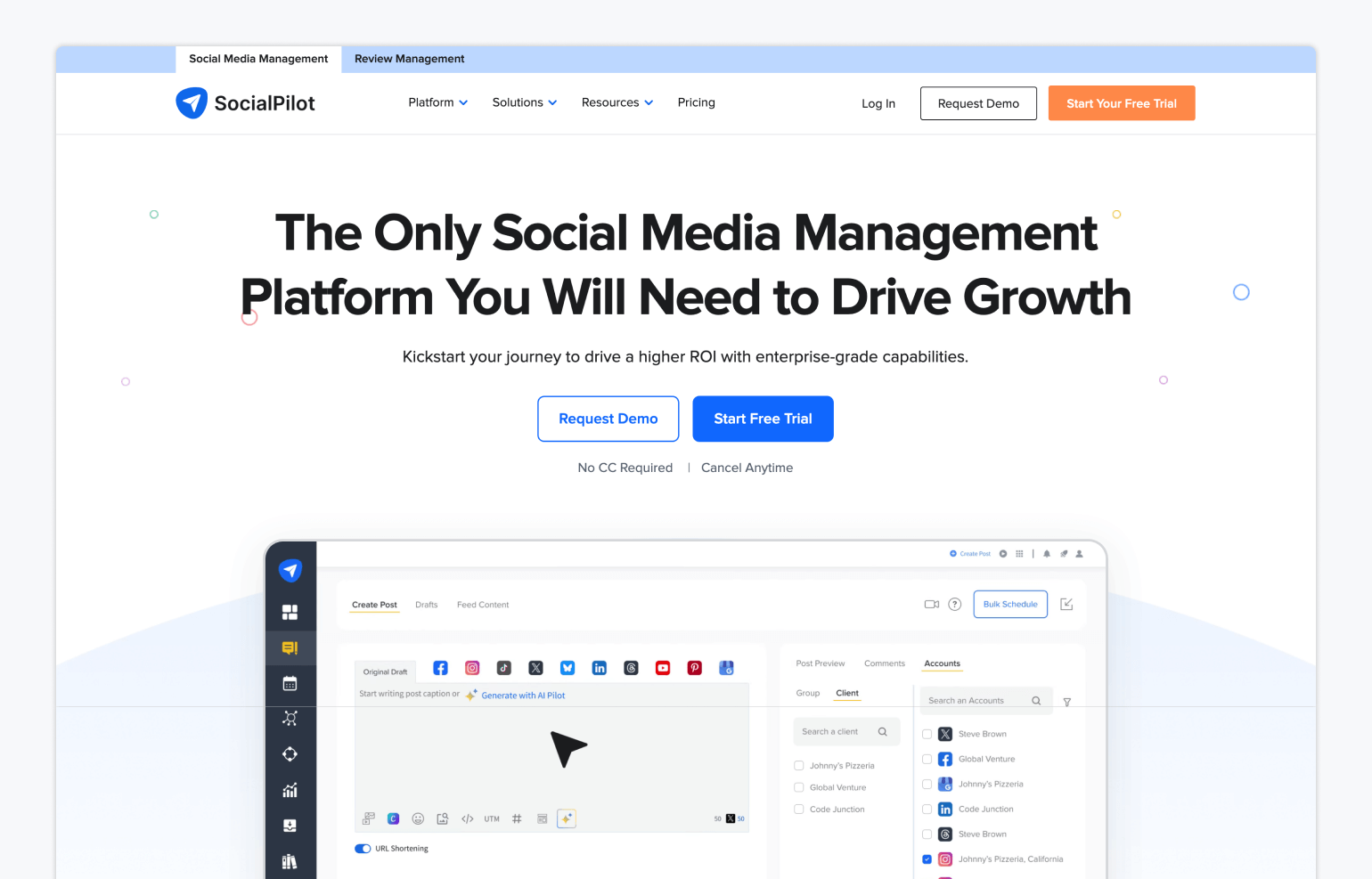Select the X icon in composer network row
This screenshot has height=879, width=1372.
pyautogui.click(x=535, y=668)
